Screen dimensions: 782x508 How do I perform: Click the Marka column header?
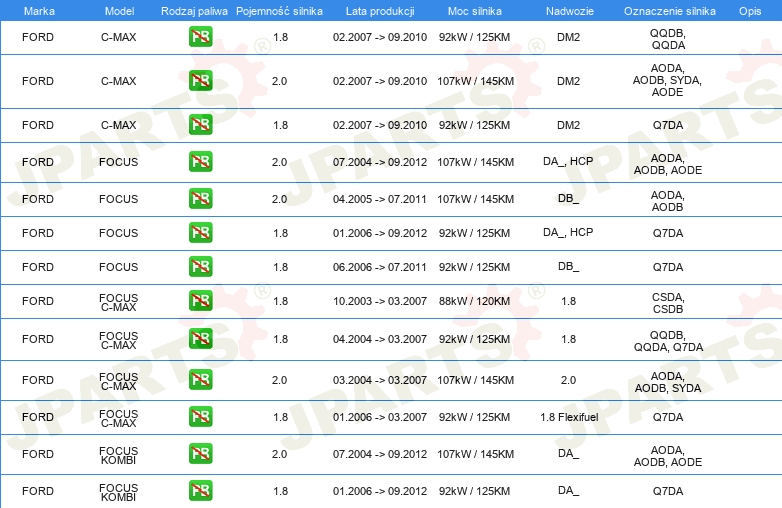coord(38,10)
